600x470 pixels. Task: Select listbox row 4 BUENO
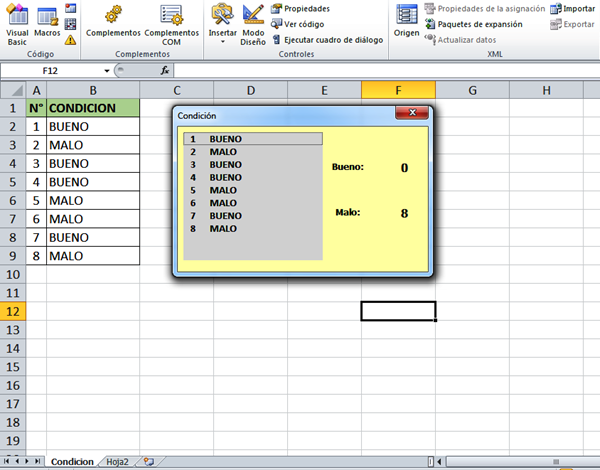tap(253, 178)
